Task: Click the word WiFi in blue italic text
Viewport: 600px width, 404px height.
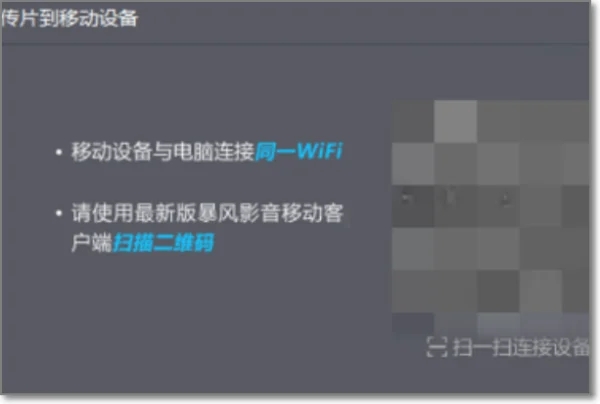Action: (x=320, y=151)
